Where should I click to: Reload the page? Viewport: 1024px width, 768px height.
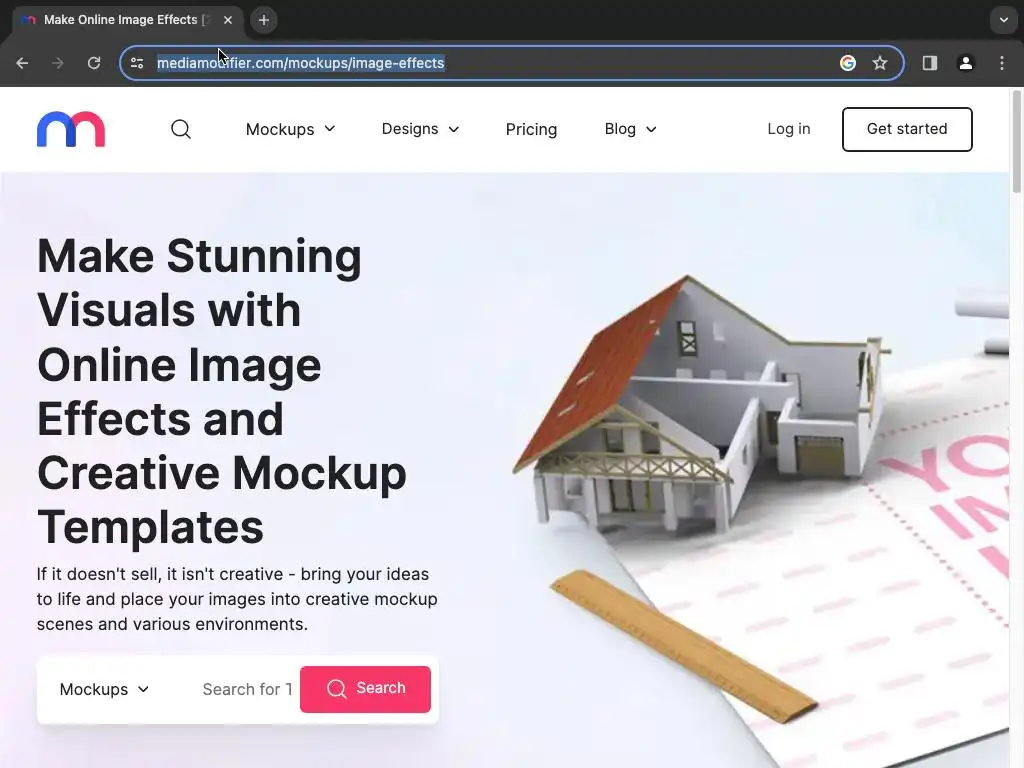[x=94, y=63]
